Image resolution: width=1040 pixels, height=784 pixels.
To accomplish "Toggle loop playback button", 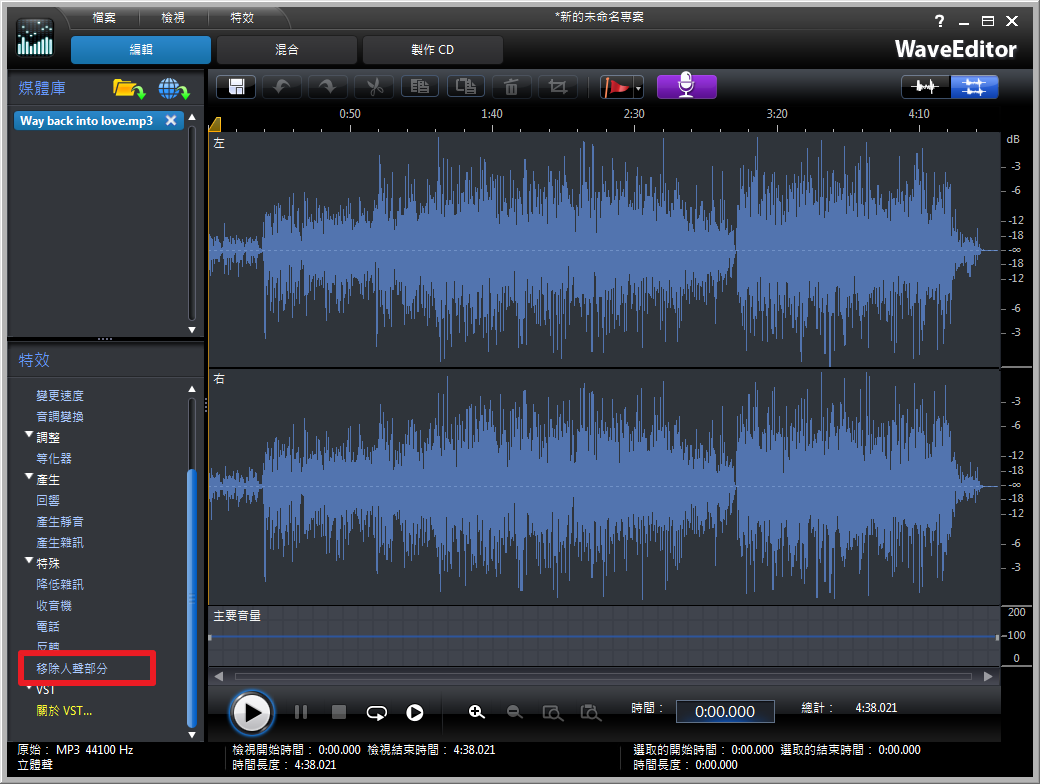I will (x=376, y=713).
